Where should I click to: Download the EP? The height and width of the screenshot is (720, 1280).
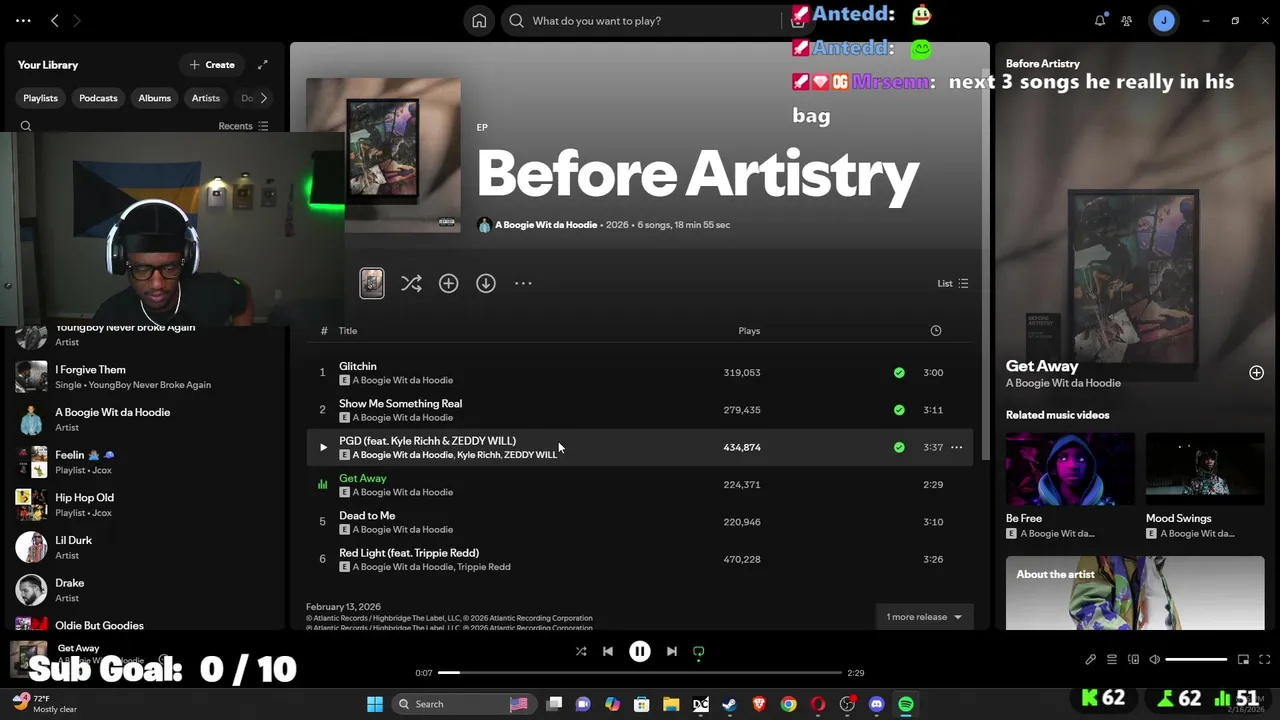point(486,284)
